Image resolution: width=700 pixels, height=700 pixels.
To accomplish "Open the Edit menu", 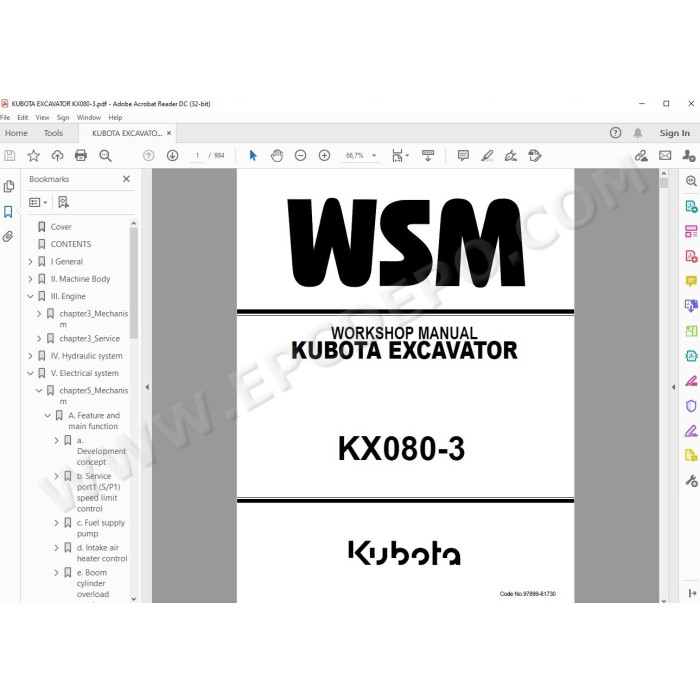I will pyautogui.click(x=23, y=117).
